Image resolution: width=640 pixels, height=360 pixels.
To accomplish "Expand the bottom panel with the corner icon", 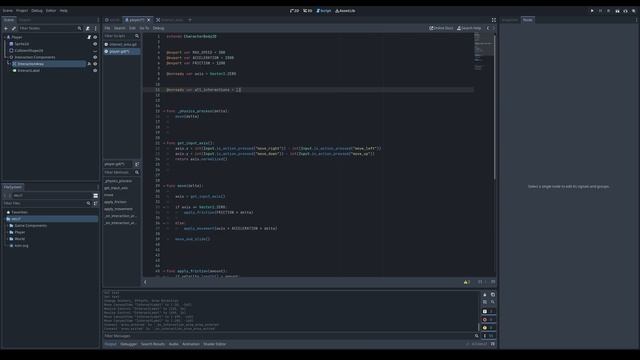I will 493,344.
